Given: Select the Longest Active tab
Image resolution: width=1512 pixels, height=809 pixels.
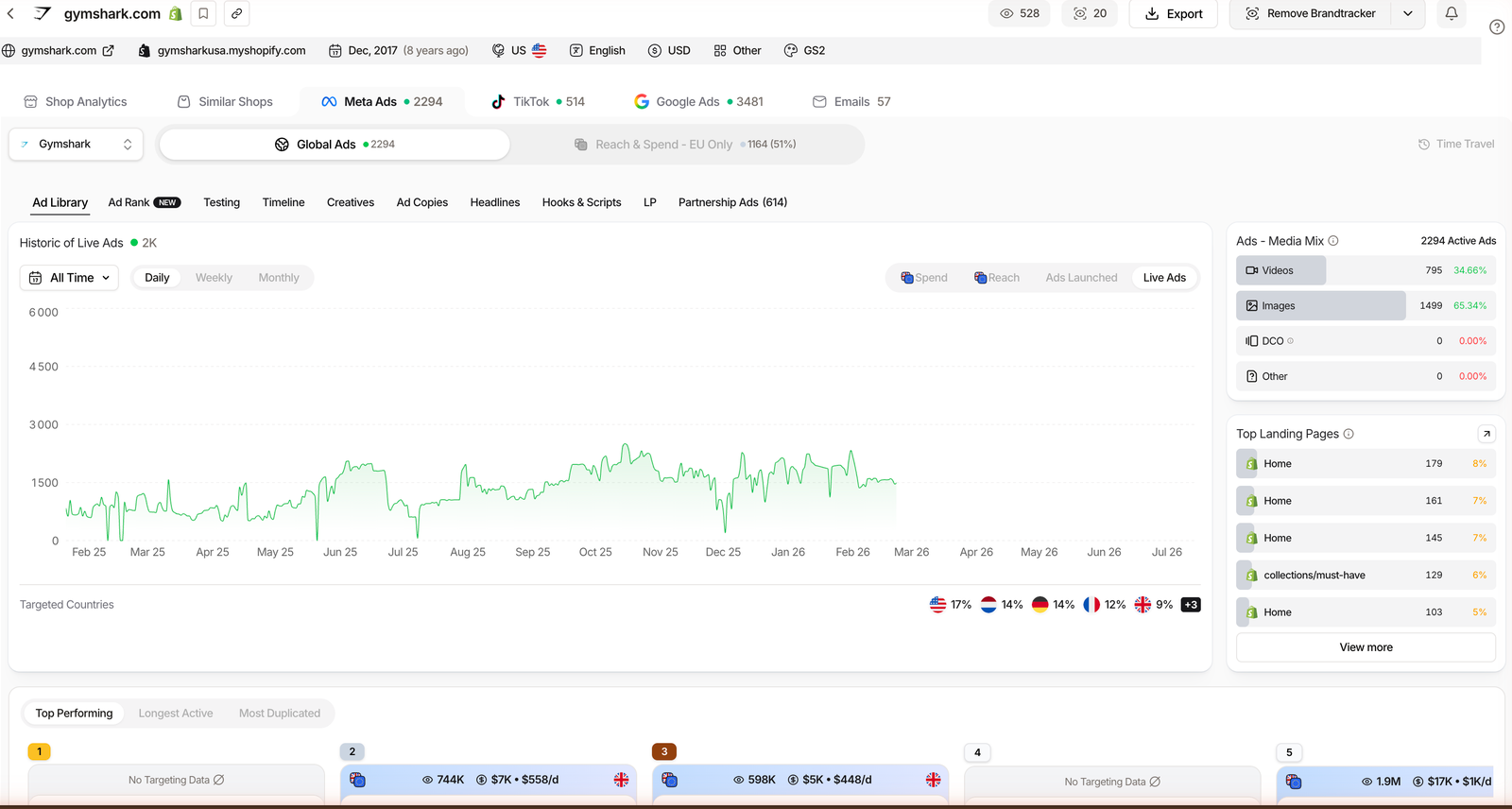Looking at the screenshot, I should click(176, 714).
